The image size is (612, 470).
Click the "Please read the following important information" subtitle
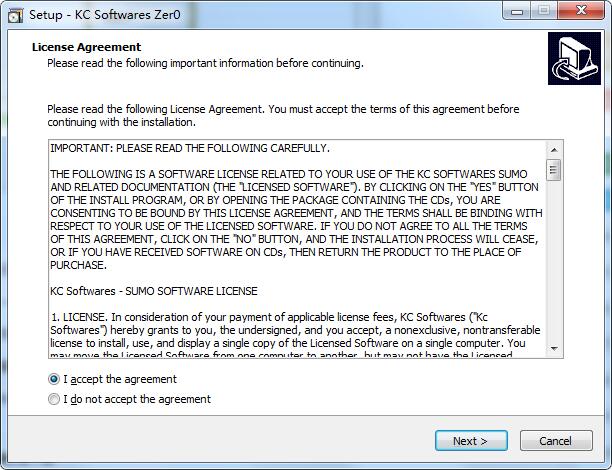pos(205,63)
